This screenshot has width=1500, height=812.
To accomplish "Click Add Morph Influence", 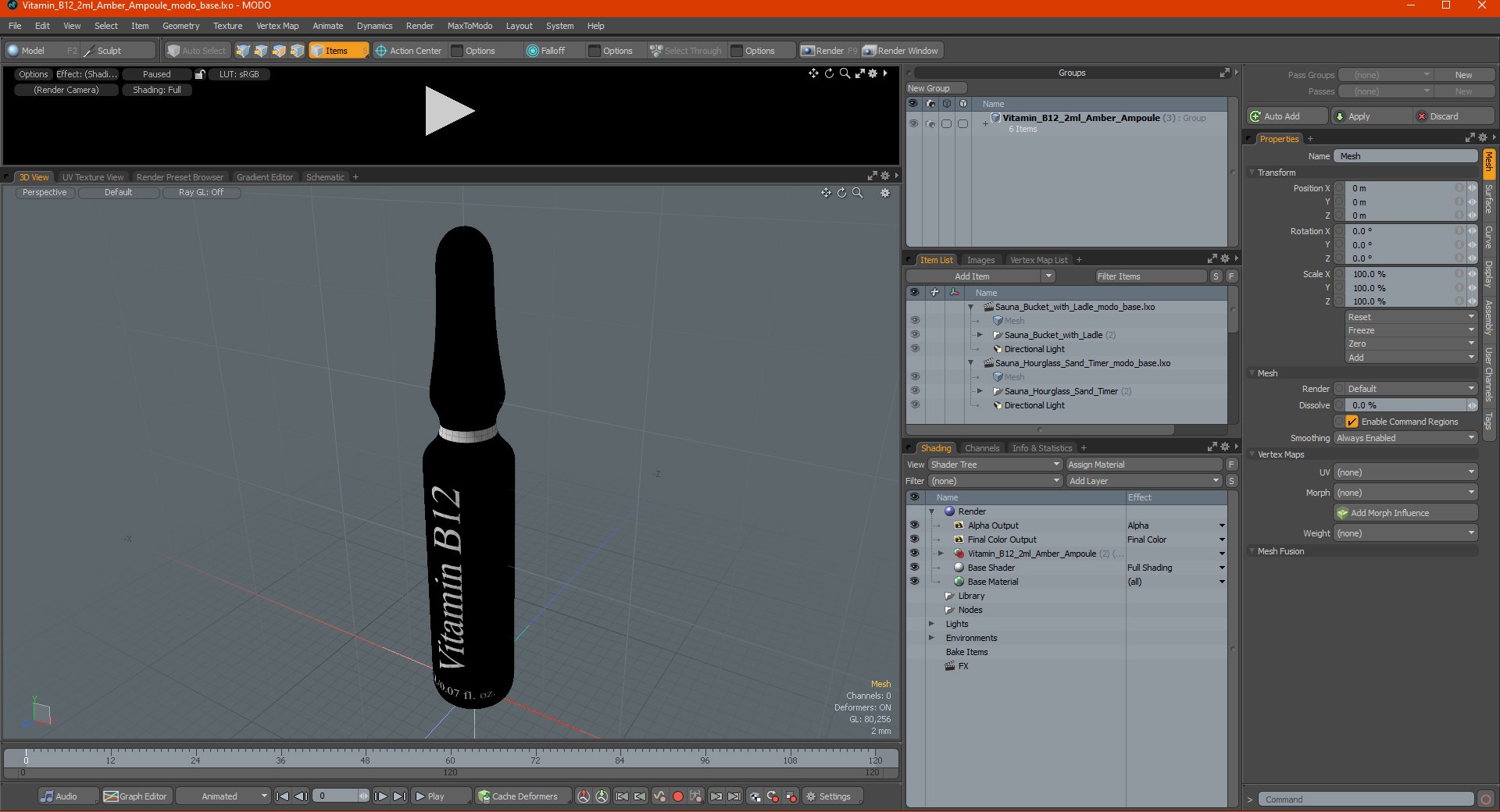I will (x=1405, y=513).
